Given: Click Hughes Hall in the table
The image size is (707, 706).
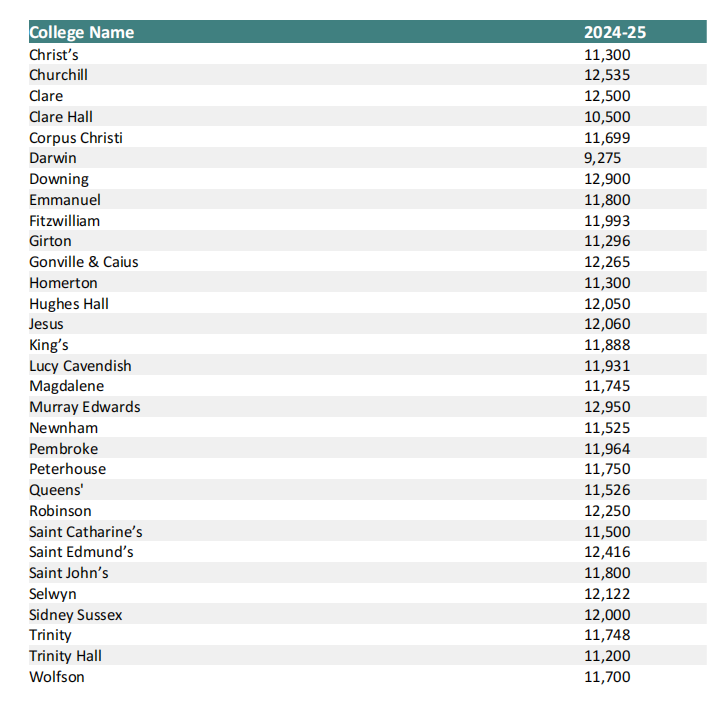Looking at the screenshot, I should (x=69, y=304).
